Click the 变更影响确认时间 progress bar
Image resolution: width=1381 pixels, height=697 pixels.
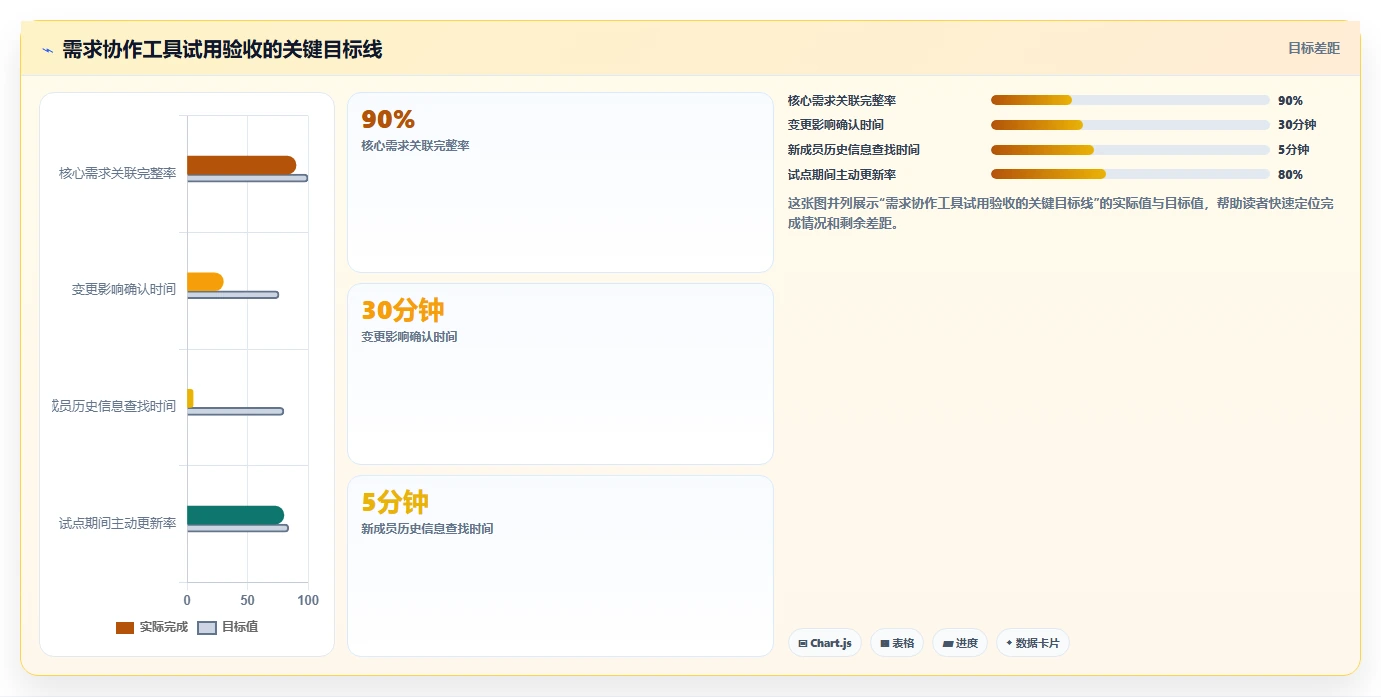coord(1130,125)
